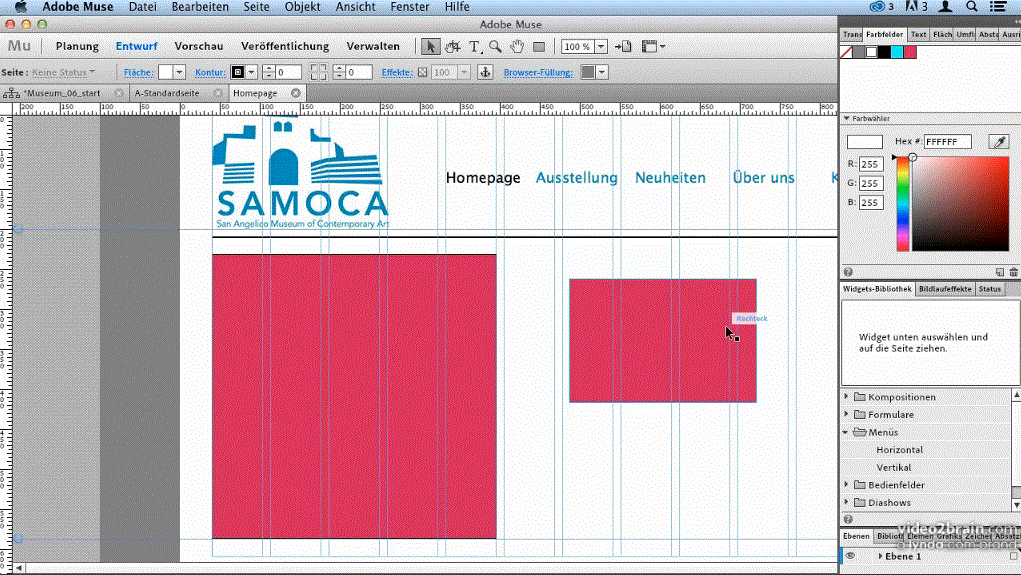1021x575 pixels.
Task: Open the Datei menu
Action: (142, 7)
